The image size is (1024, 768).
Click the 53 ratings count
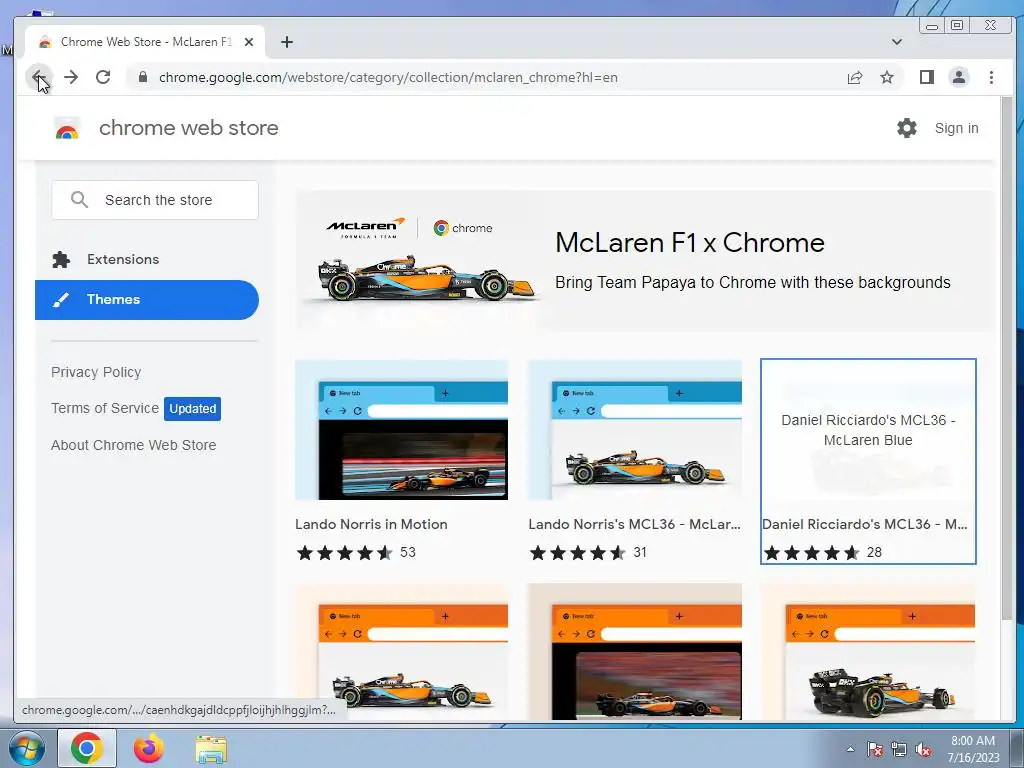tap(408, 552)
